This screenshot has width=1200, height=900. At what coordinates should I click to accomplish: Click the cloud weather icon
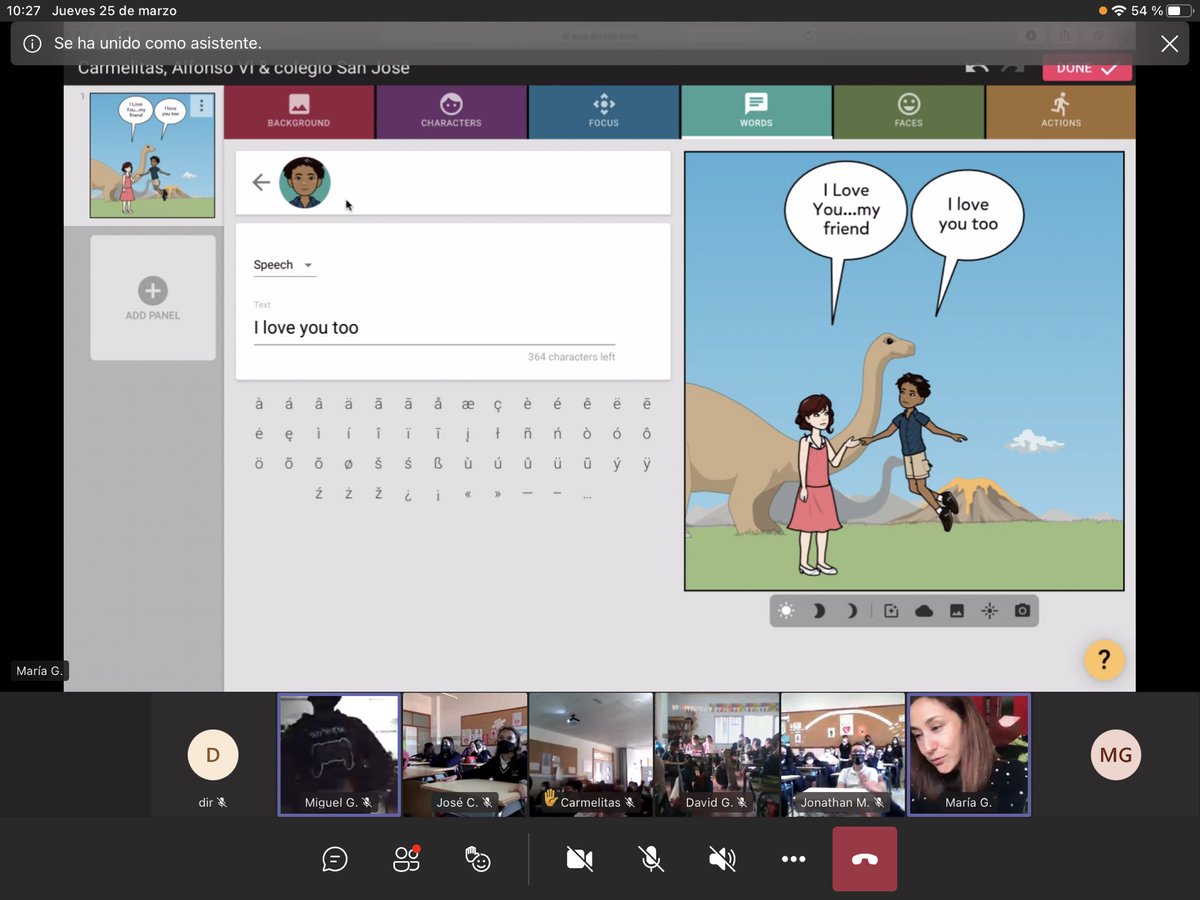(x=924, y=611)
